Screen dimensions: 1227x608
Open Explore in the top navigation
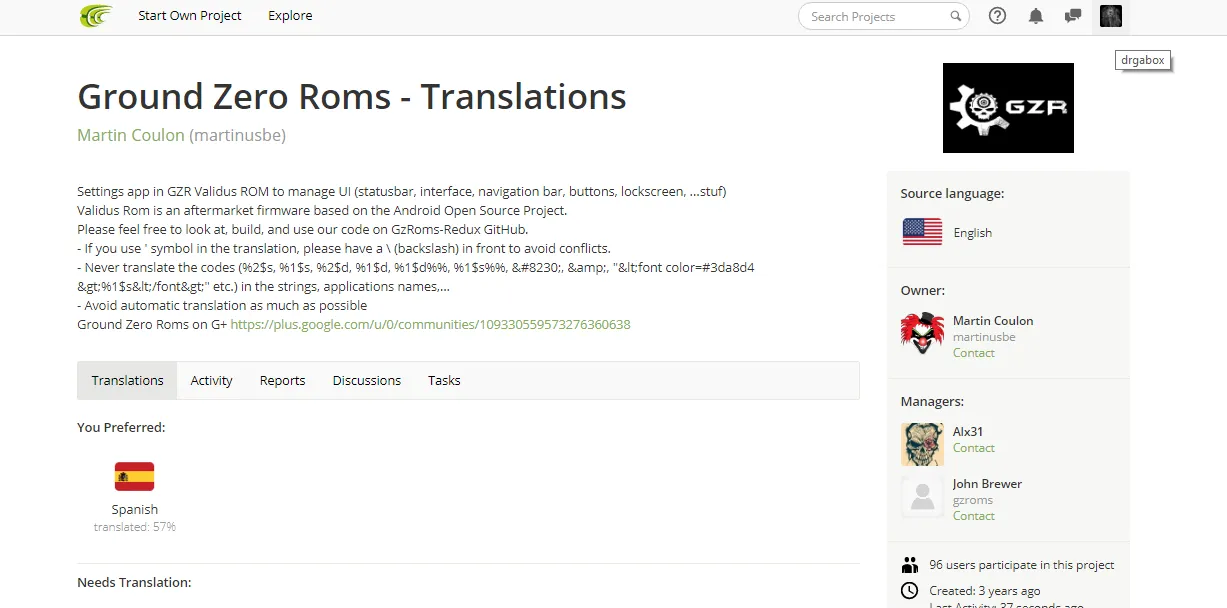point(290,16)
